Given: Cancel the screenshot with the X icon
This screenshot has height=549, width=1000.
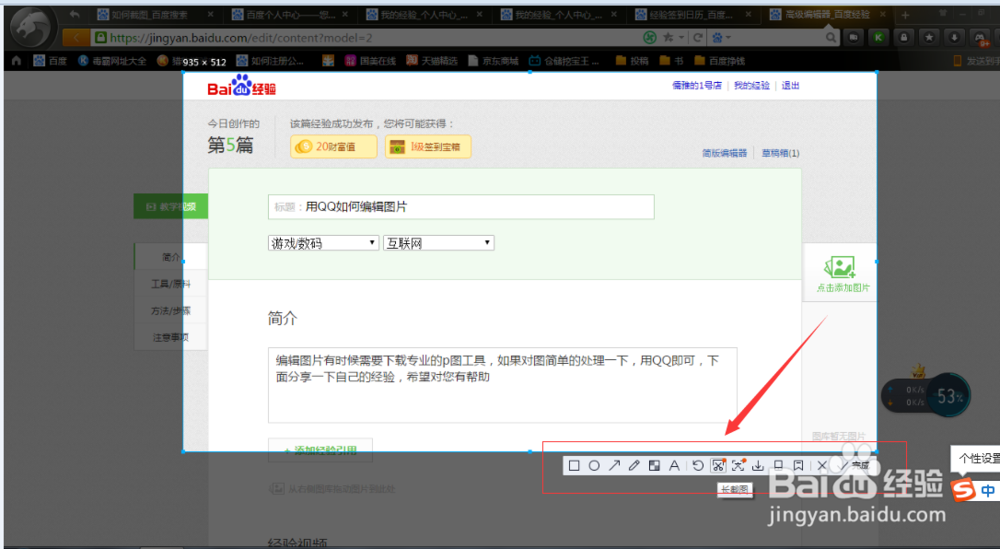Looking at the screenshot, I should [x=822, y=465].
